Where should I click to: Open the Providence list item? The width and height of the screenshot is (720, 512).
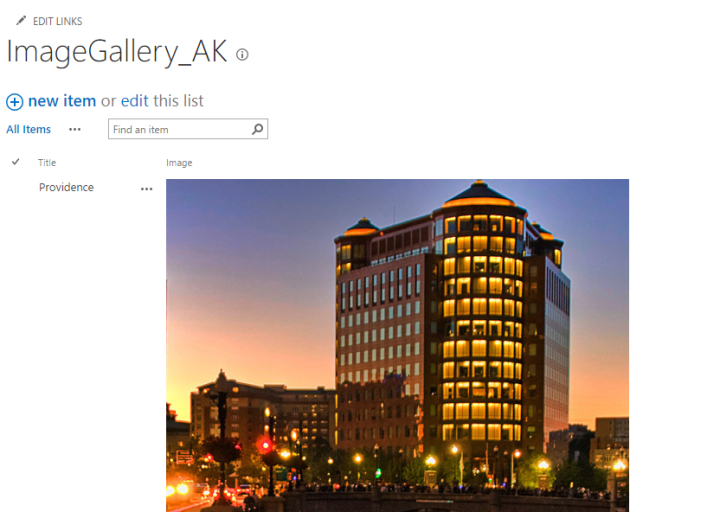tap(66, 187)
